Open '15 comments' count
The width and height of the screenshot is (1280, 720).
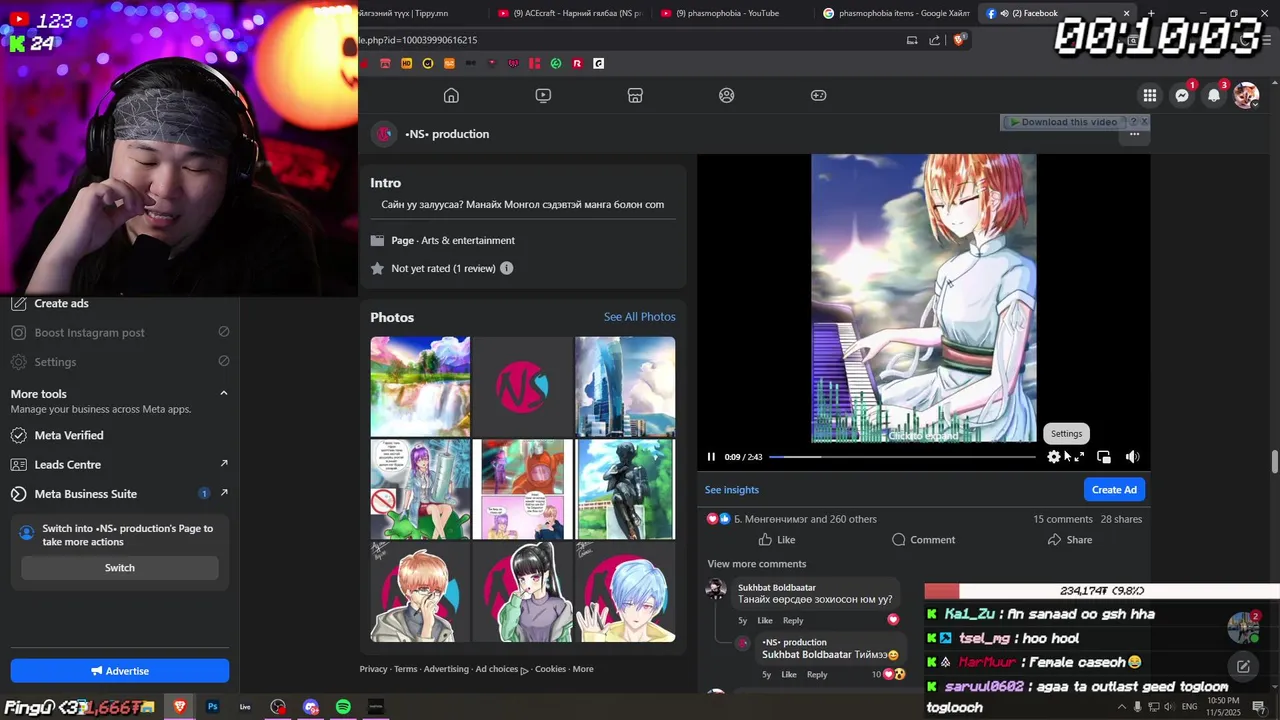[x=1063, y=519]
